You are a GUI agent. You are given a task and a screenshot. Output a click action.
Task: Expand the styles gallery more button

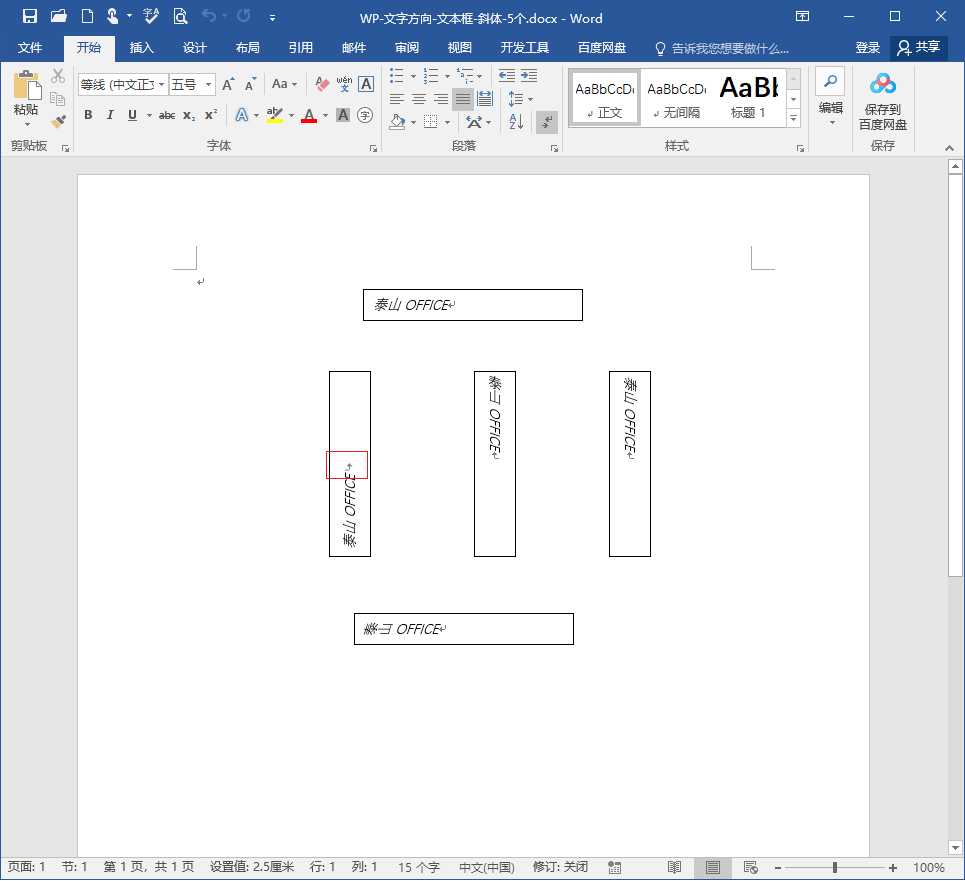point(793,118)
